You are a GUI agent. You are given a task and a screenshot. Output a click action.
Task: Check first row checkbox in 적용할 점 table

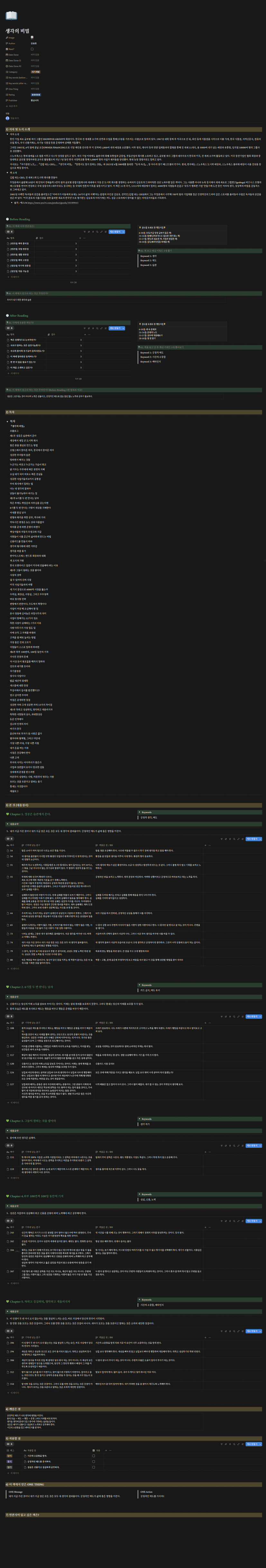(x=94, y=1456)
